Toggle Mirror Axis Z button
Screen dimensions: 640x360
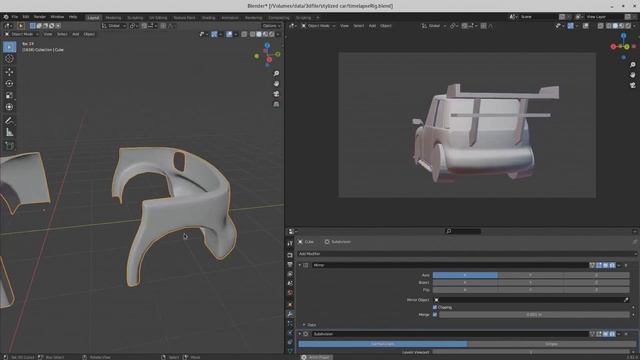pyautogui.click(x=596, y=276)
